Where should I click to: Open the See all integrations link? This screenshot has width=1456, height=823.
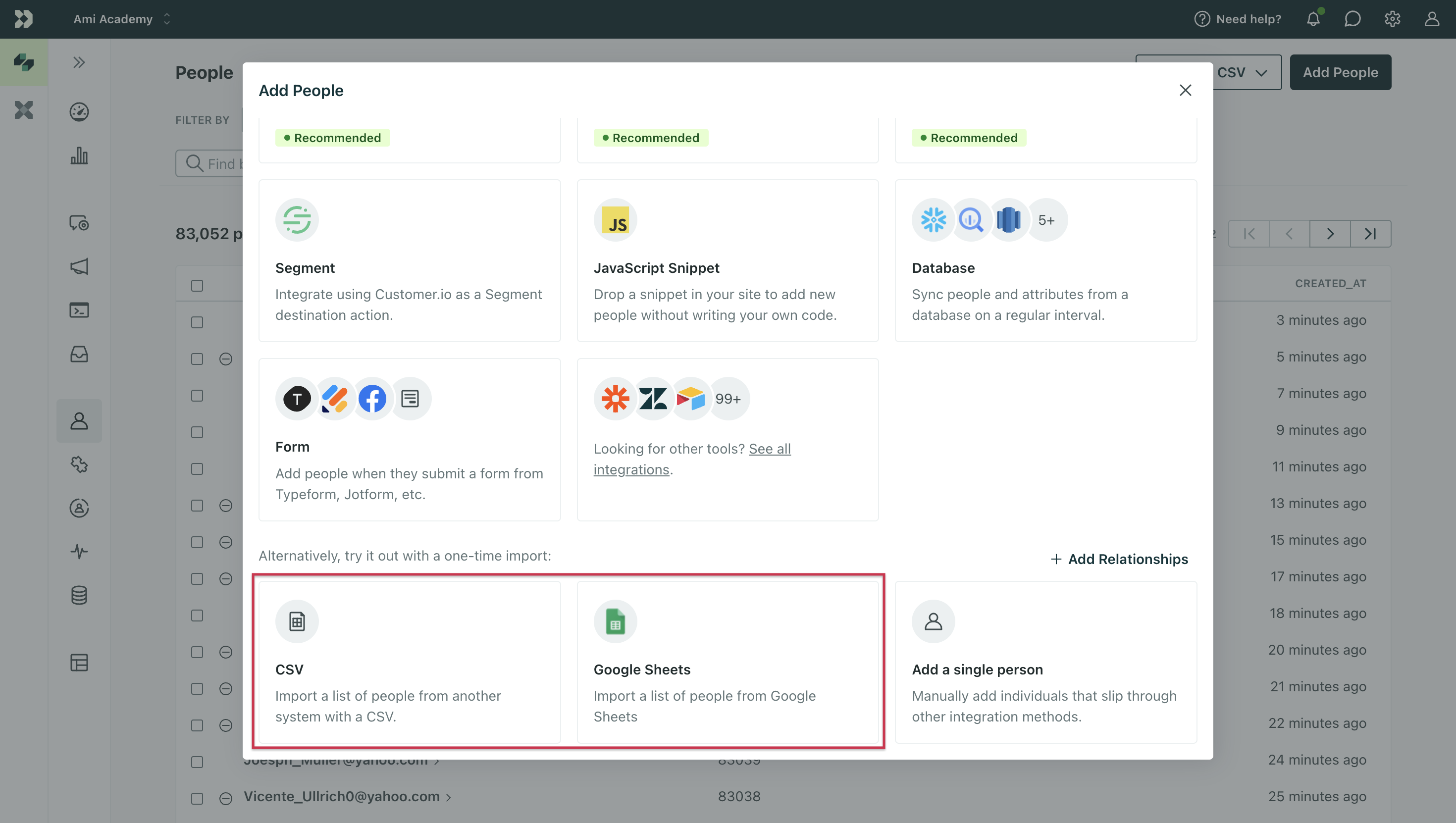[x=692, y=459]
